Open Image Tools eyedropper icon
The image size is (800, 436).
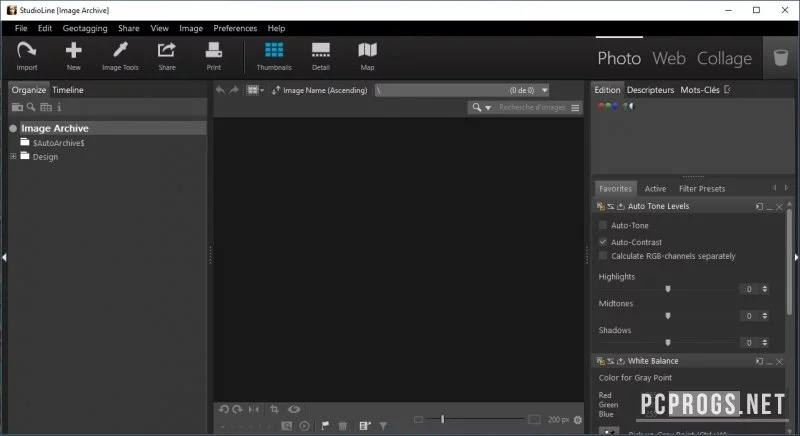(120, 50)
